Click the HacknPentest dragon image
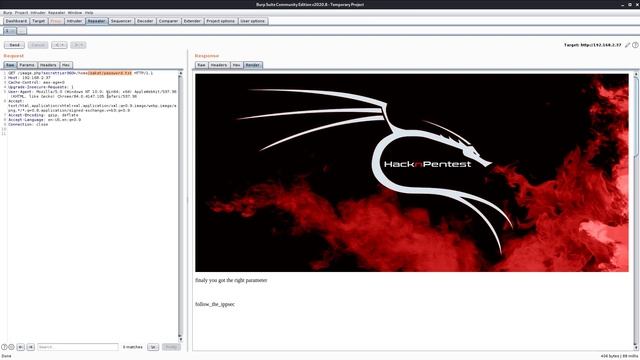This screenshot has width=640, height=360. pyautogui.click(x=412, y=173)
